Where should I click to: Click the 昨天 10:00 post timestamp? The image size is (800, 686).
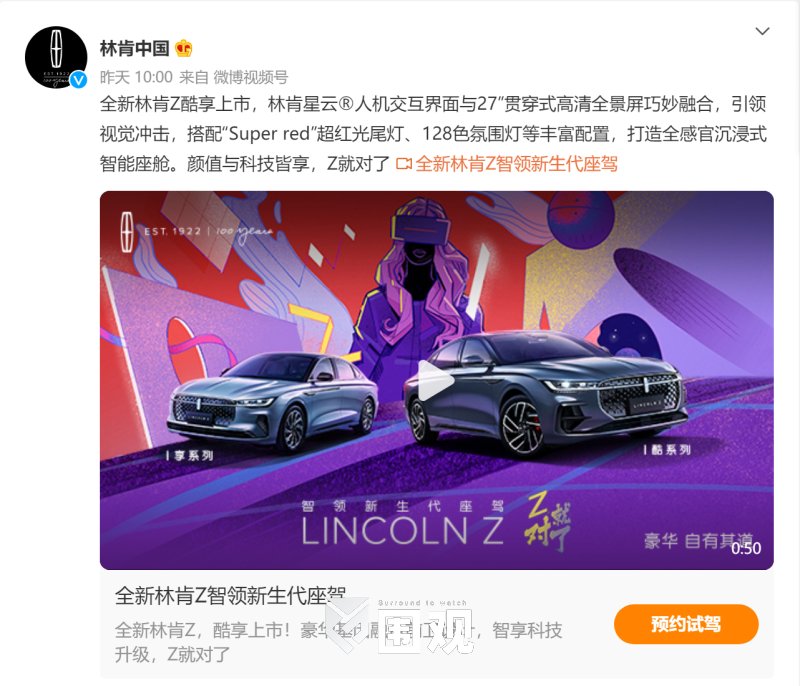[x=136, y=77]
